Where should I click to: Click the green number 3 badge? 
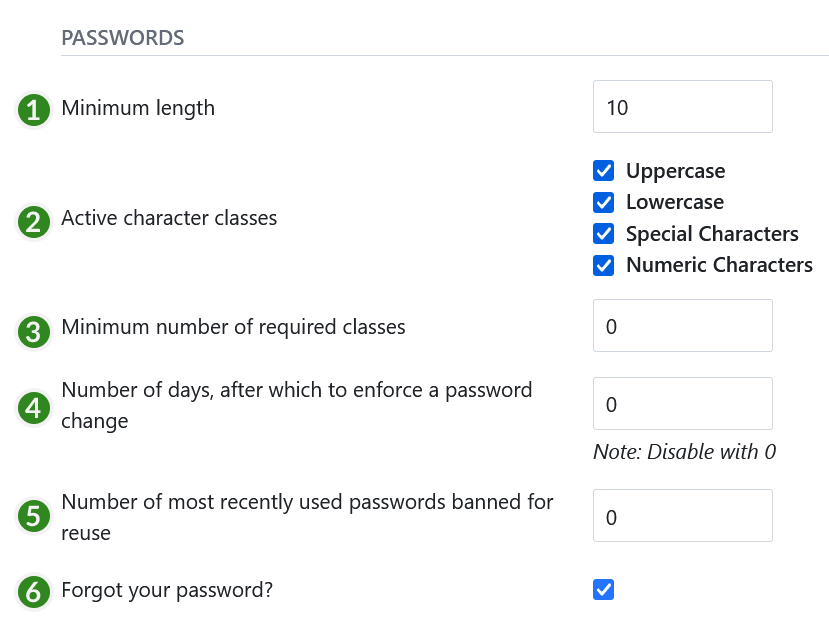(34, 331)
